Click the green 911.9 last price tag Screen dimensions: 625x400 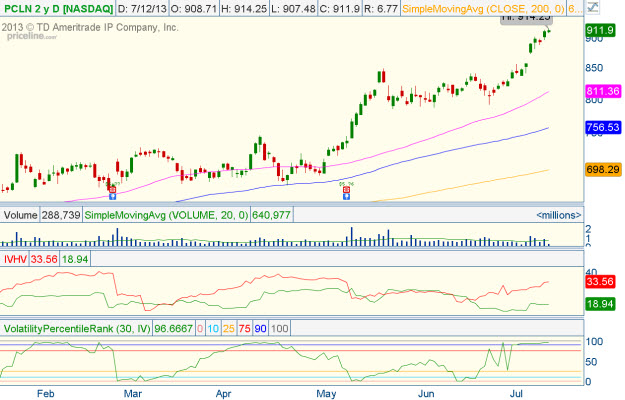[601, 31]
